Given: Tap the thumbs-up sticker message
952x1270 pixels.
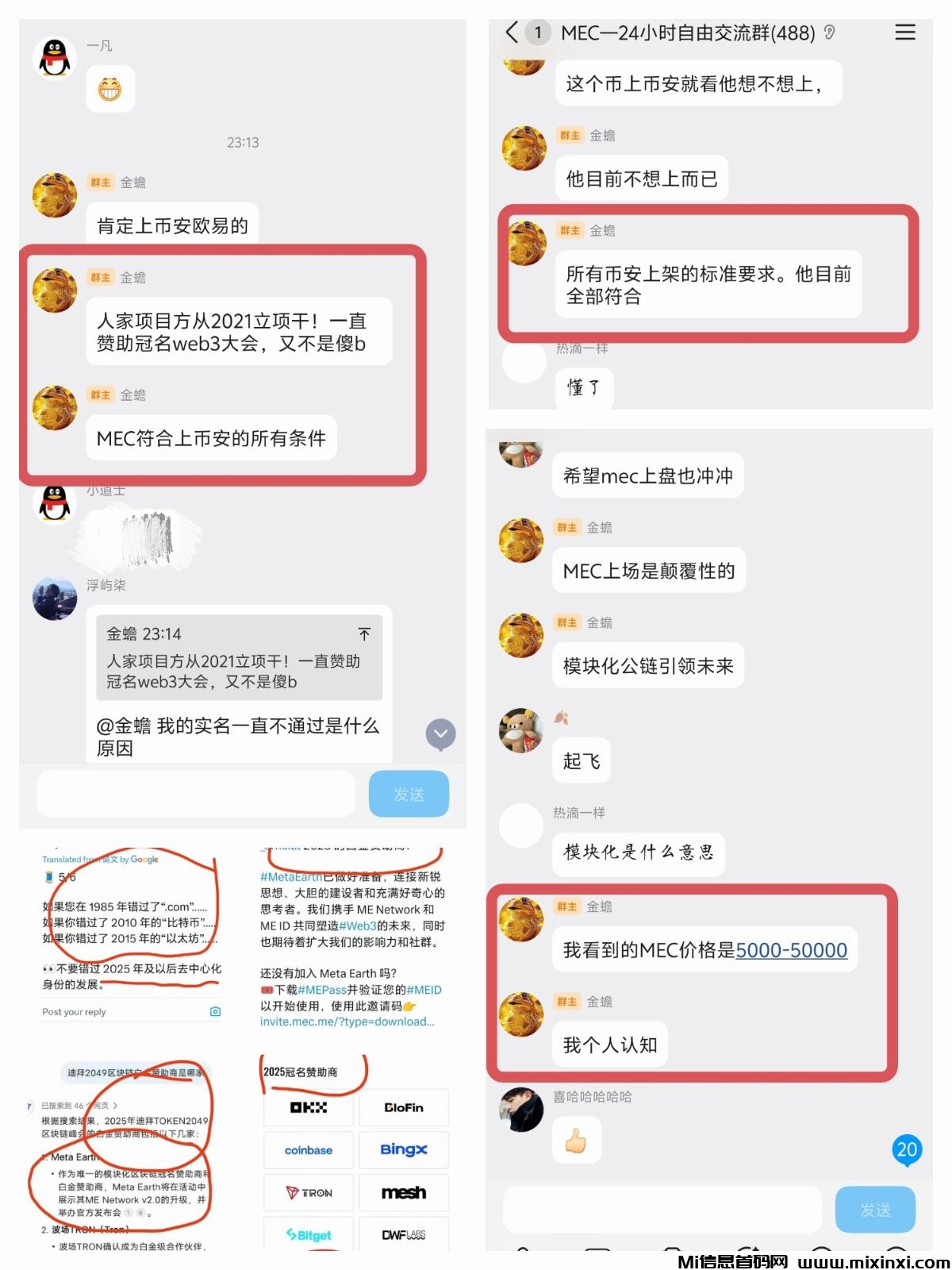Looking at the screenshot, I should tap(576, 1141).
